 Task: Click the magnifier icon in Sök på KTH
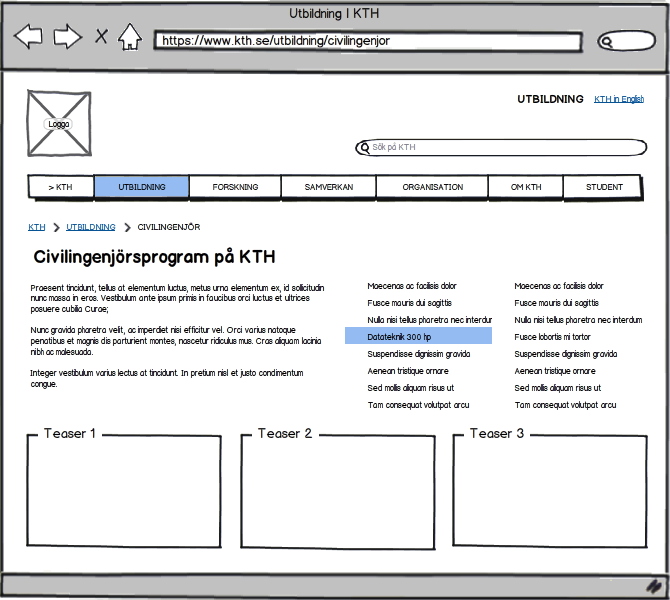tap(364, 148)
